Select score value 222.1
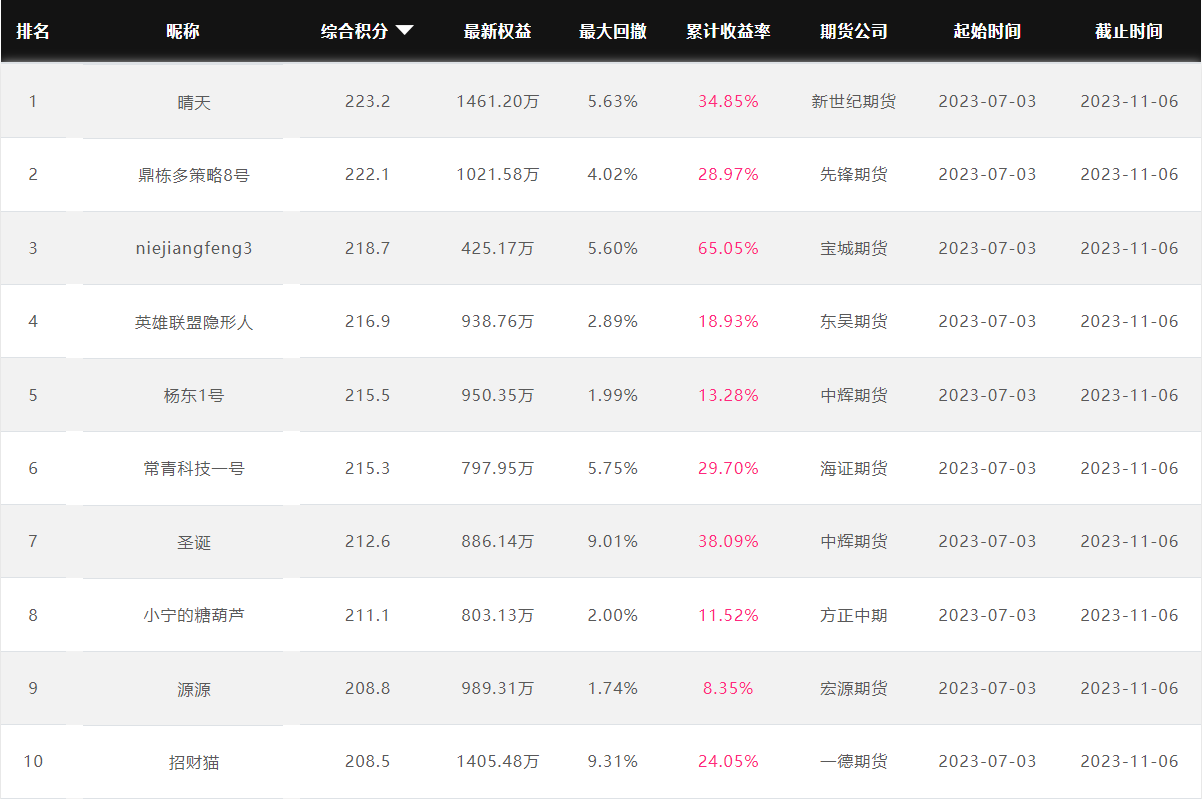1202x799 pixels. pyautogui.click(x=368, y=174)
